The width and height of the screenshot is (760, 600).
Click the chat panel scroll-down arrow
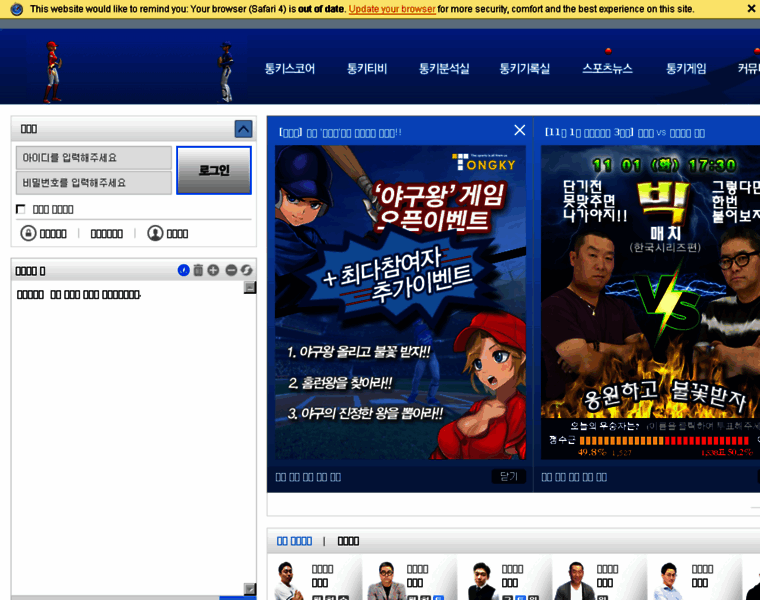[250, 589]
